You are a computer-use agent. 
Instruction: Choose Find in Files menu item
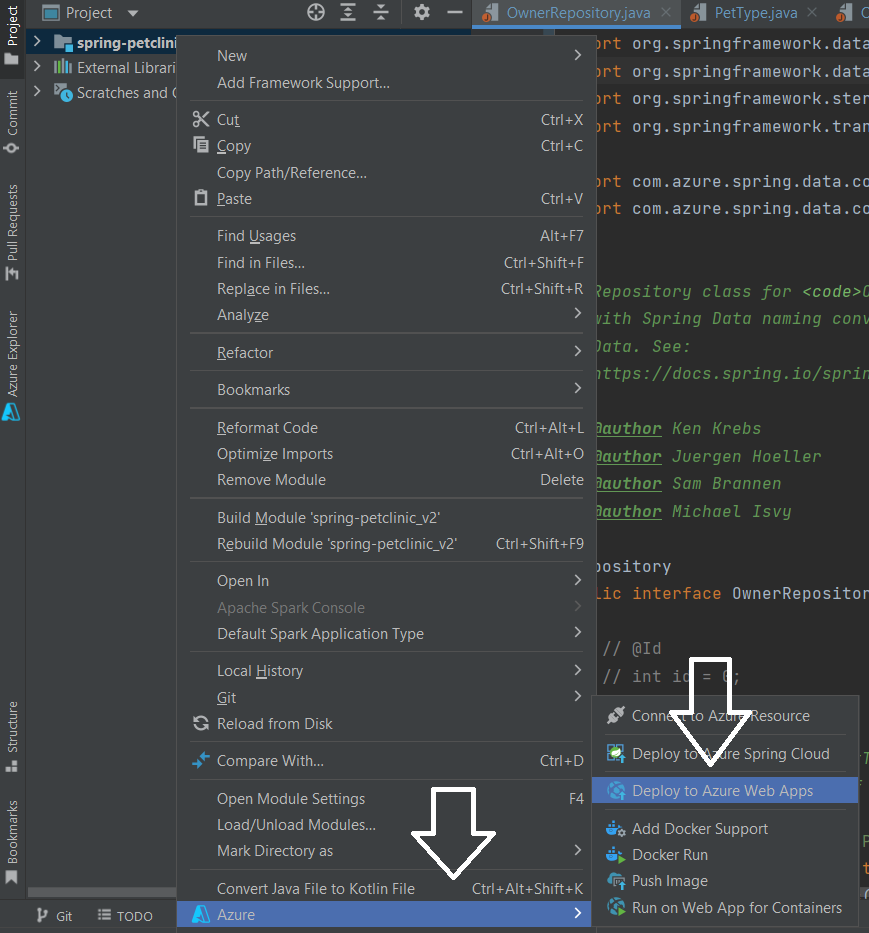[x=386, y=262]
